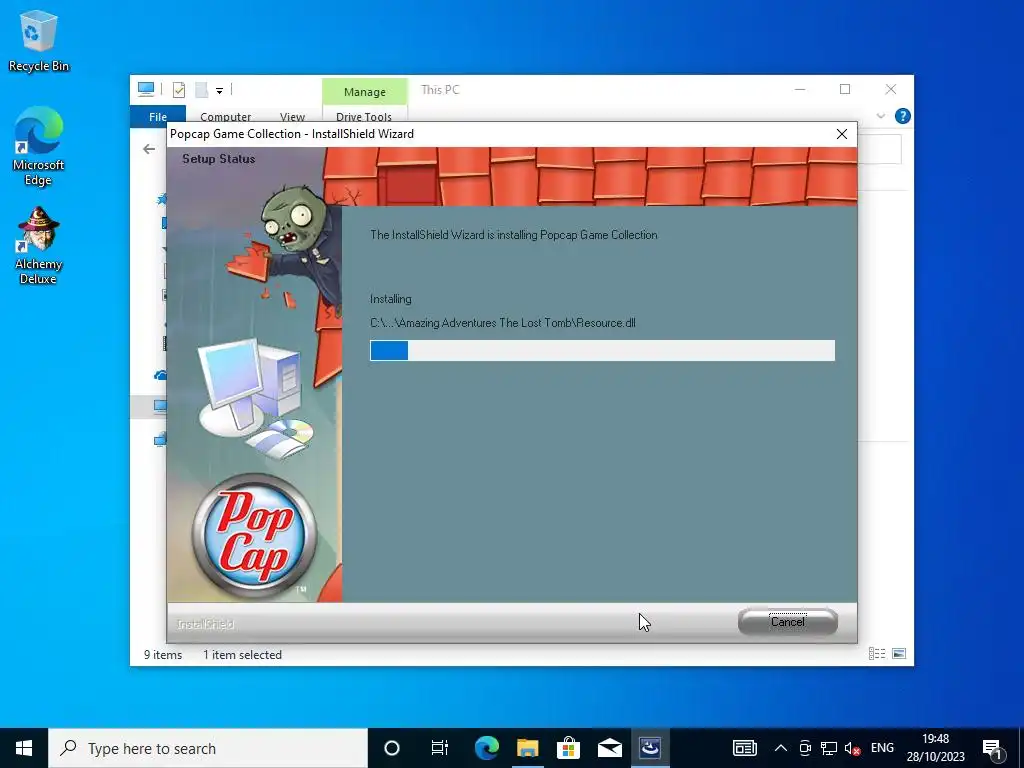Image resolution: width=1024 pixels, height=768 pixels.
Task: Open Mail app from the taskbar
Action: click(609, 748)
